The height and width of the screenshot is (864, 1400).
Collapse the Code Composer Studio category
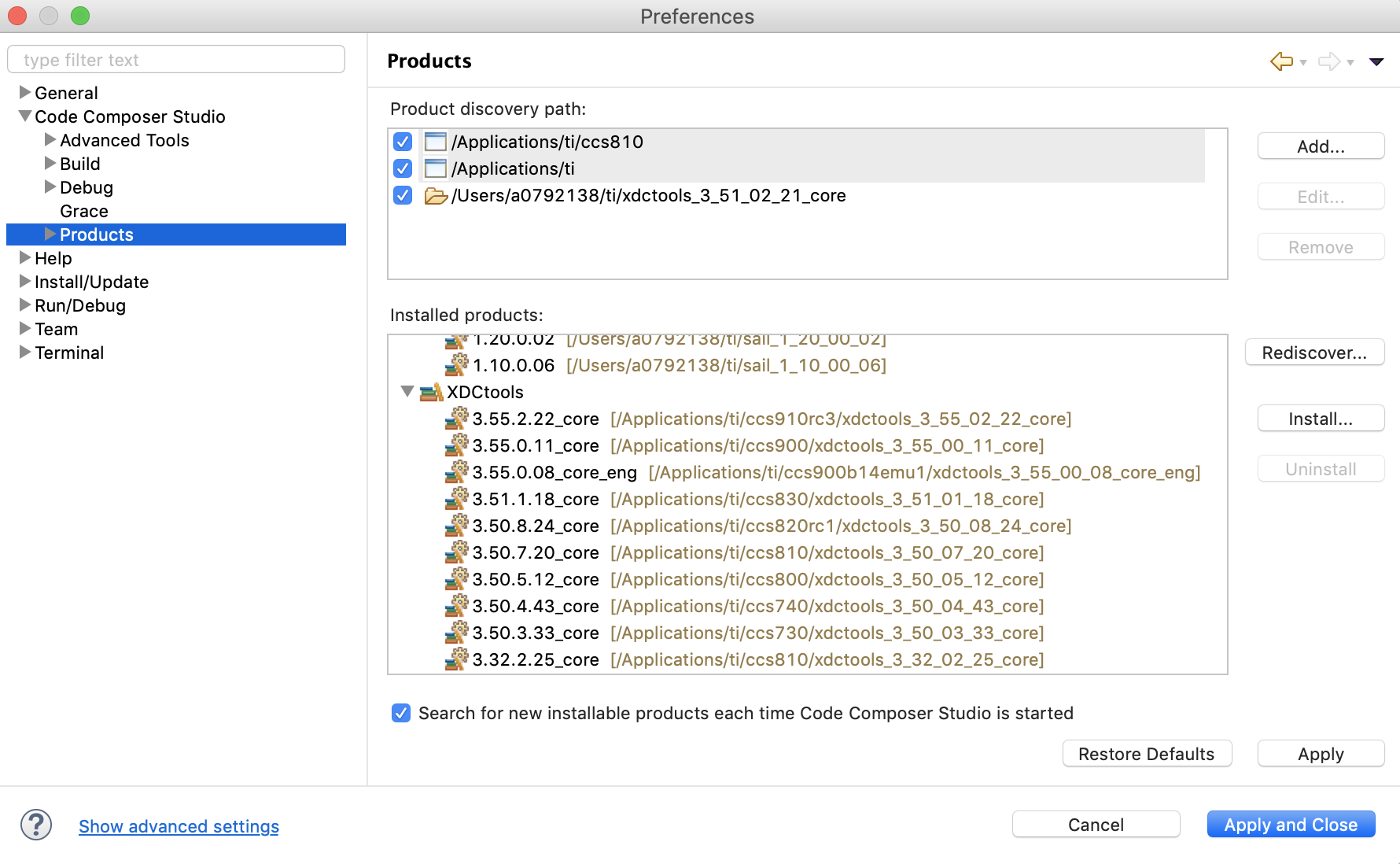point(25,116)
